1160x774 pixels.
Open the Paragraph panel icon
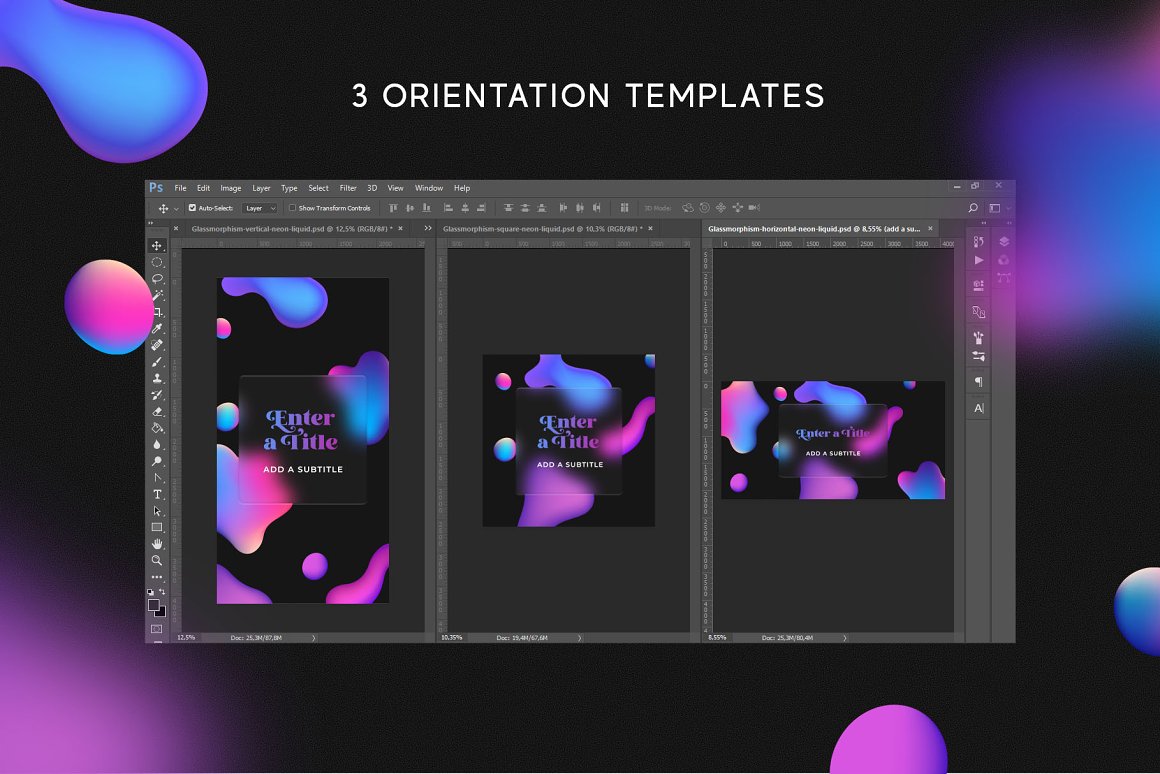coord(979,381)
